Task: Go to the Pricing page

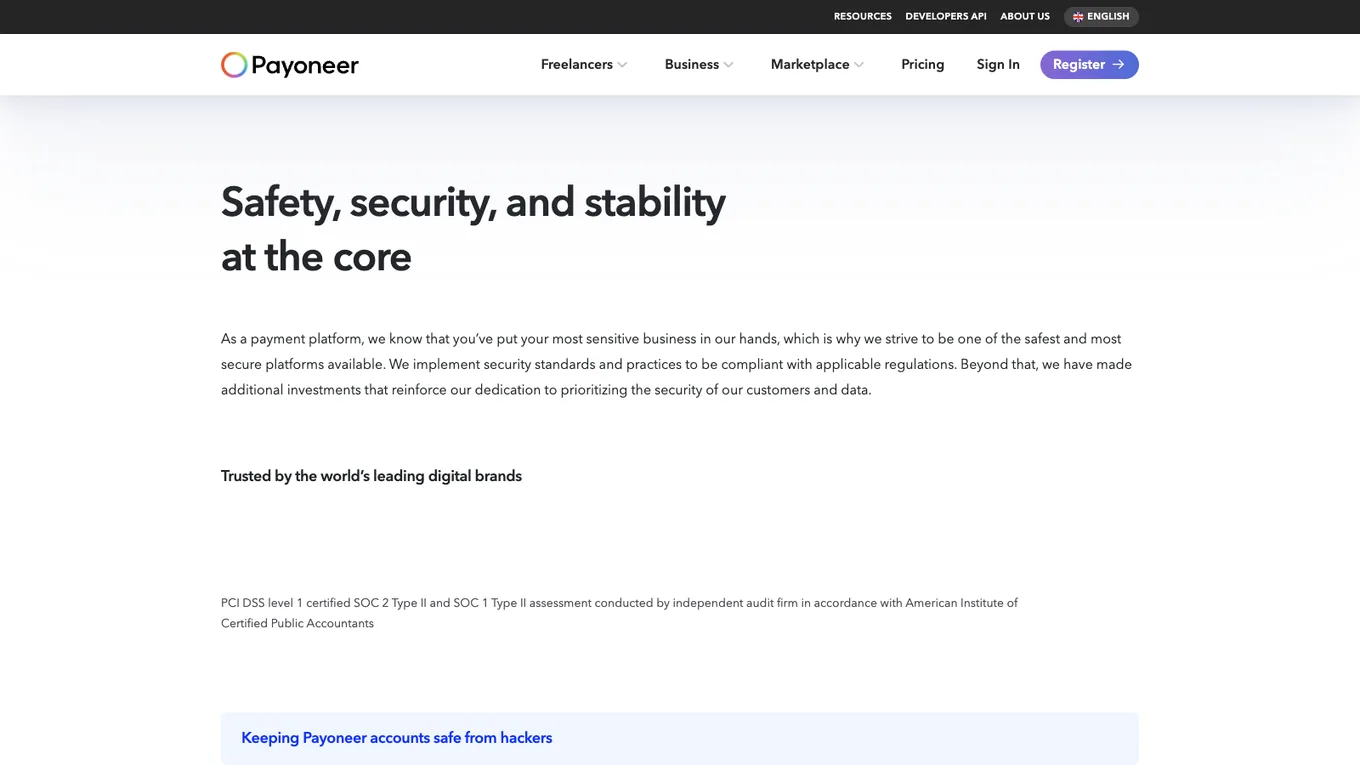Action: click(922, 65)
